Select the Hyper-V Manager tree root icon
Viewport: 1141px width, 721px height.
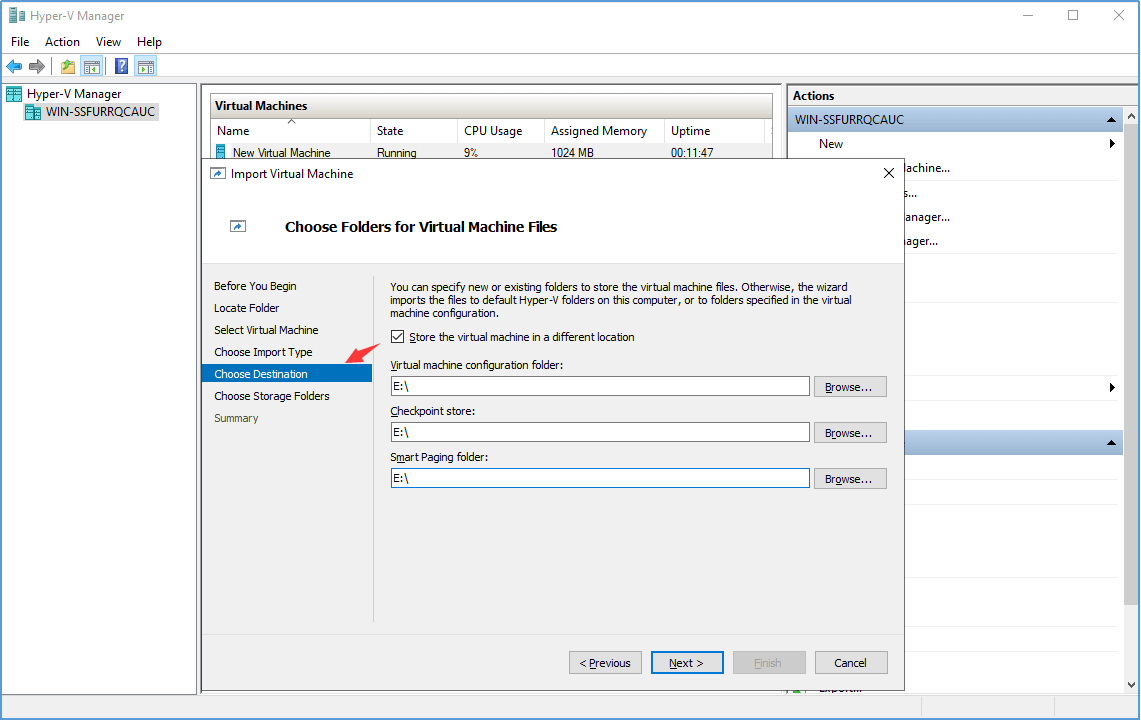pos(14,94)
